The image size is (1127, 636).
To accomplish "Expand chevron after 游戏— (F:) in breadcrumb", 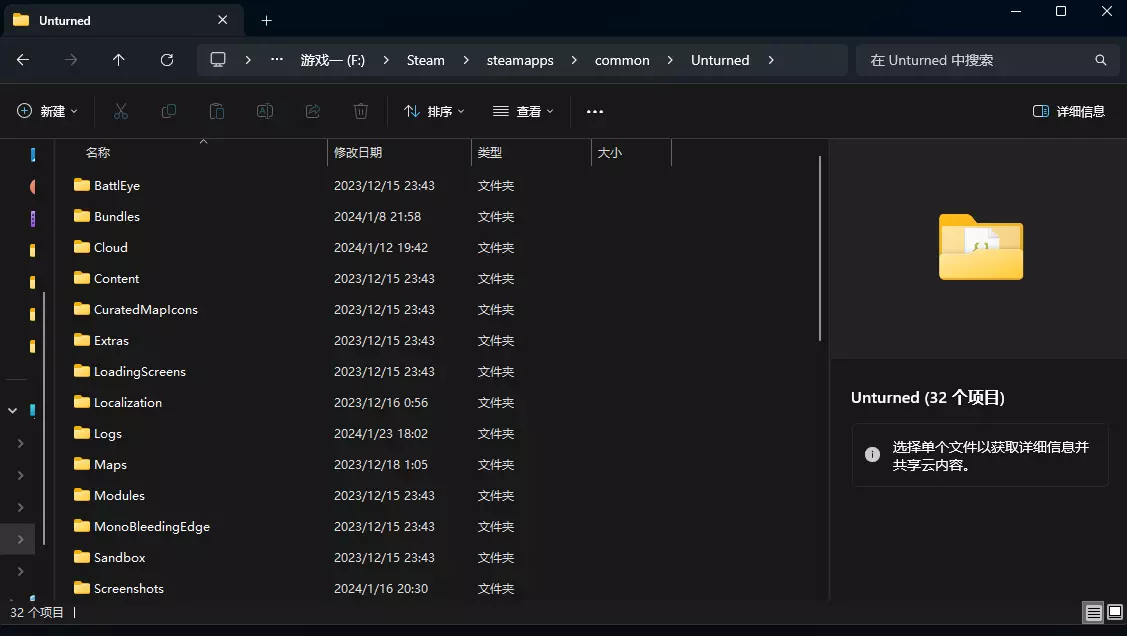I will [x=386, y=60].
